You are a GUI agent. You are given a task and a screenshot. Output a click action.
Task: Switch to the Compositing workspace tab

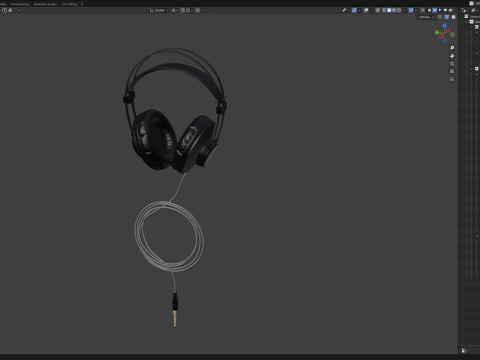point(20,4)
